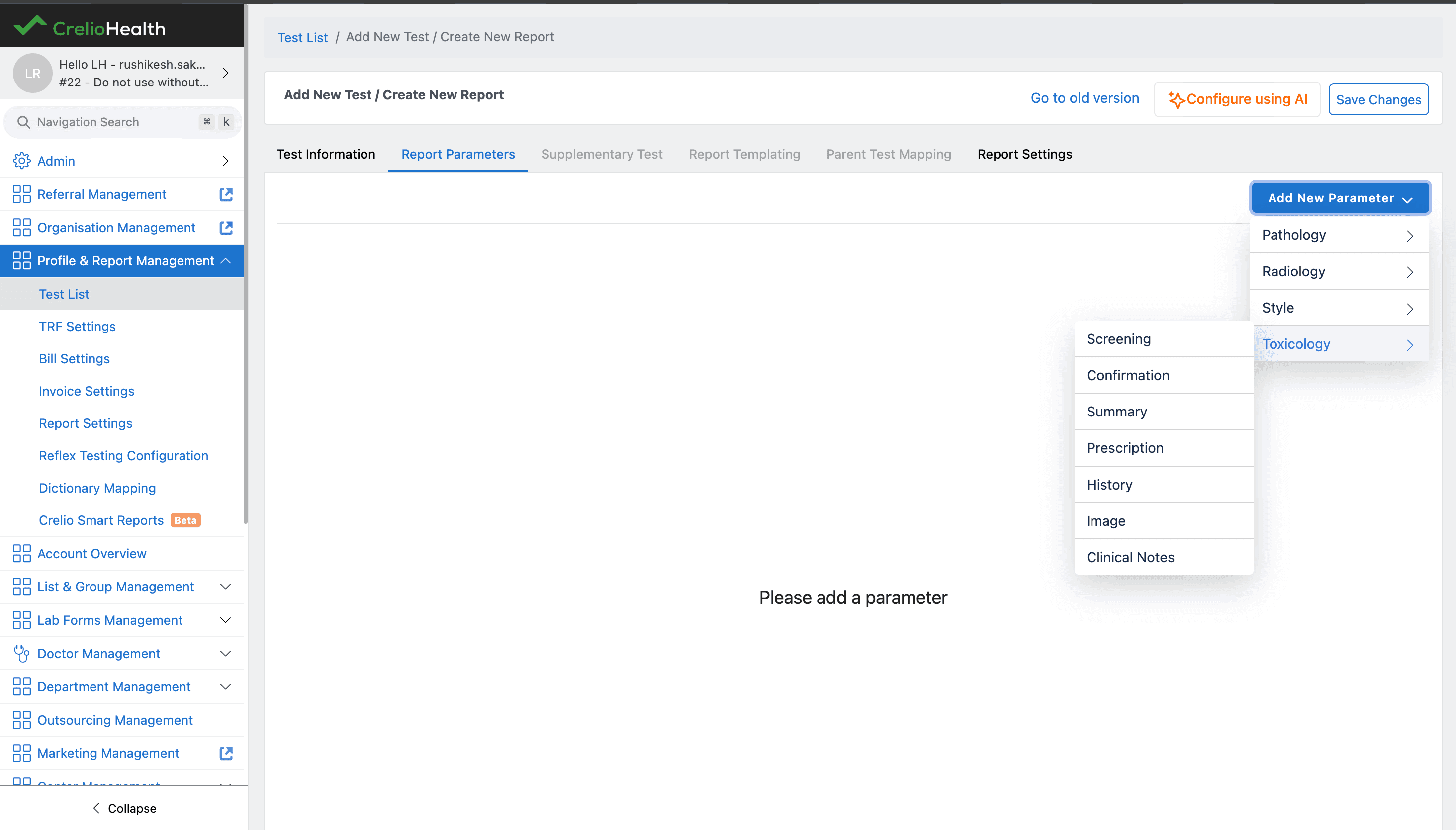Switch to the Supplementary Test tab
Image resolution: width=1456 pixels, height=830 pixels.
tap(602, 154)
